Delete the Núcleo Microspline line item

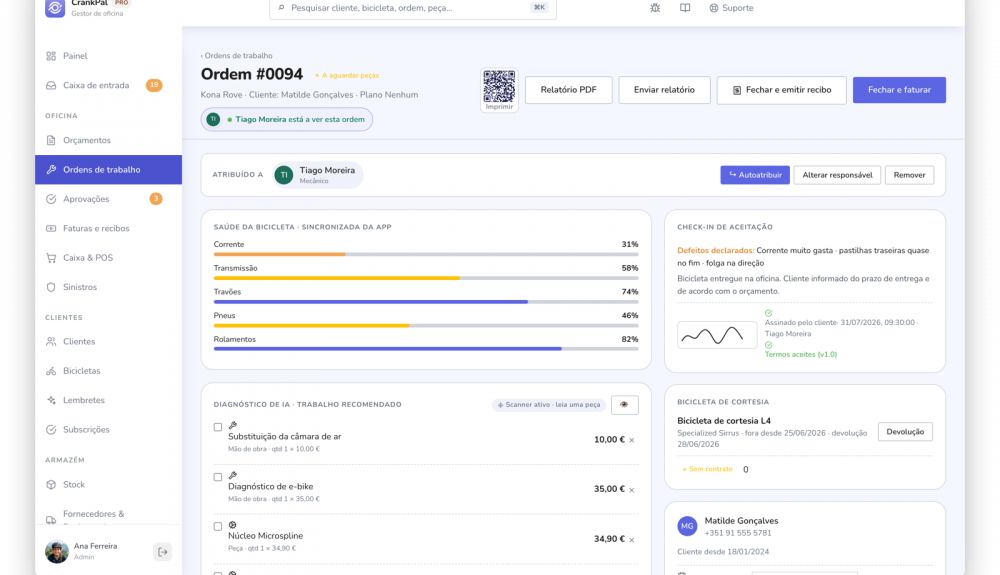(x=632, y=539)
